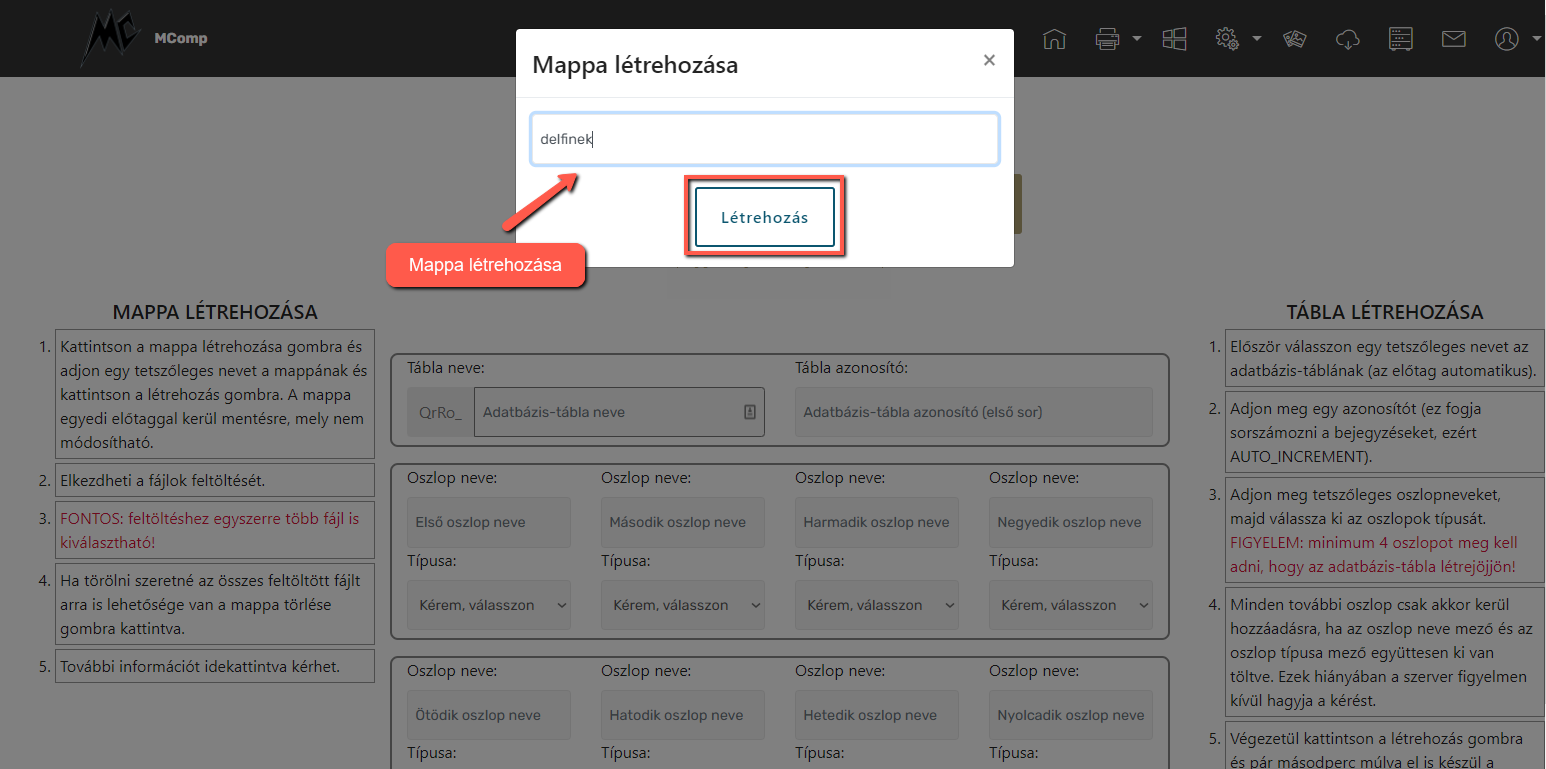Go to the home page icon
This screenshot has height=769, width=1546.
[1054, 39]
